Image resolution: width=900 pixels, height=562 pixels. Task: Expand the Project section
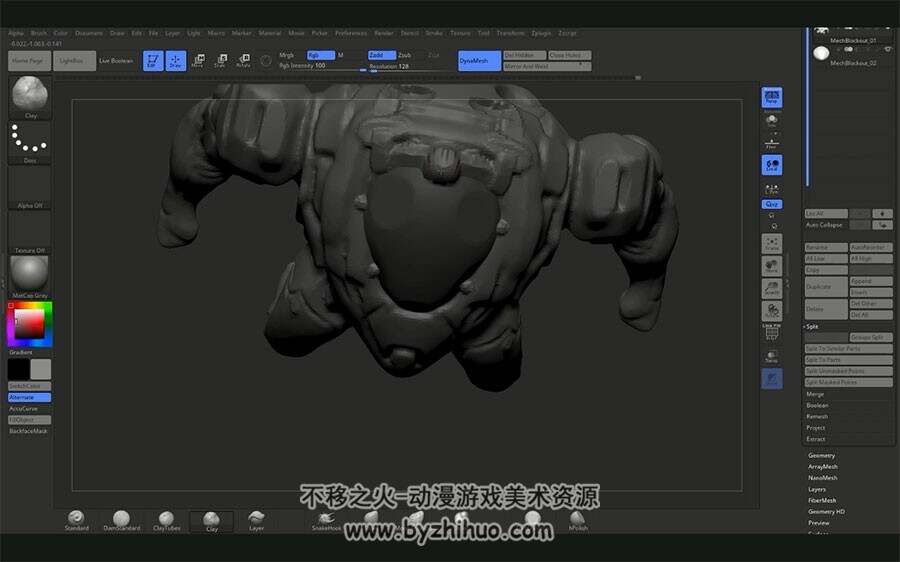point(816,428)
